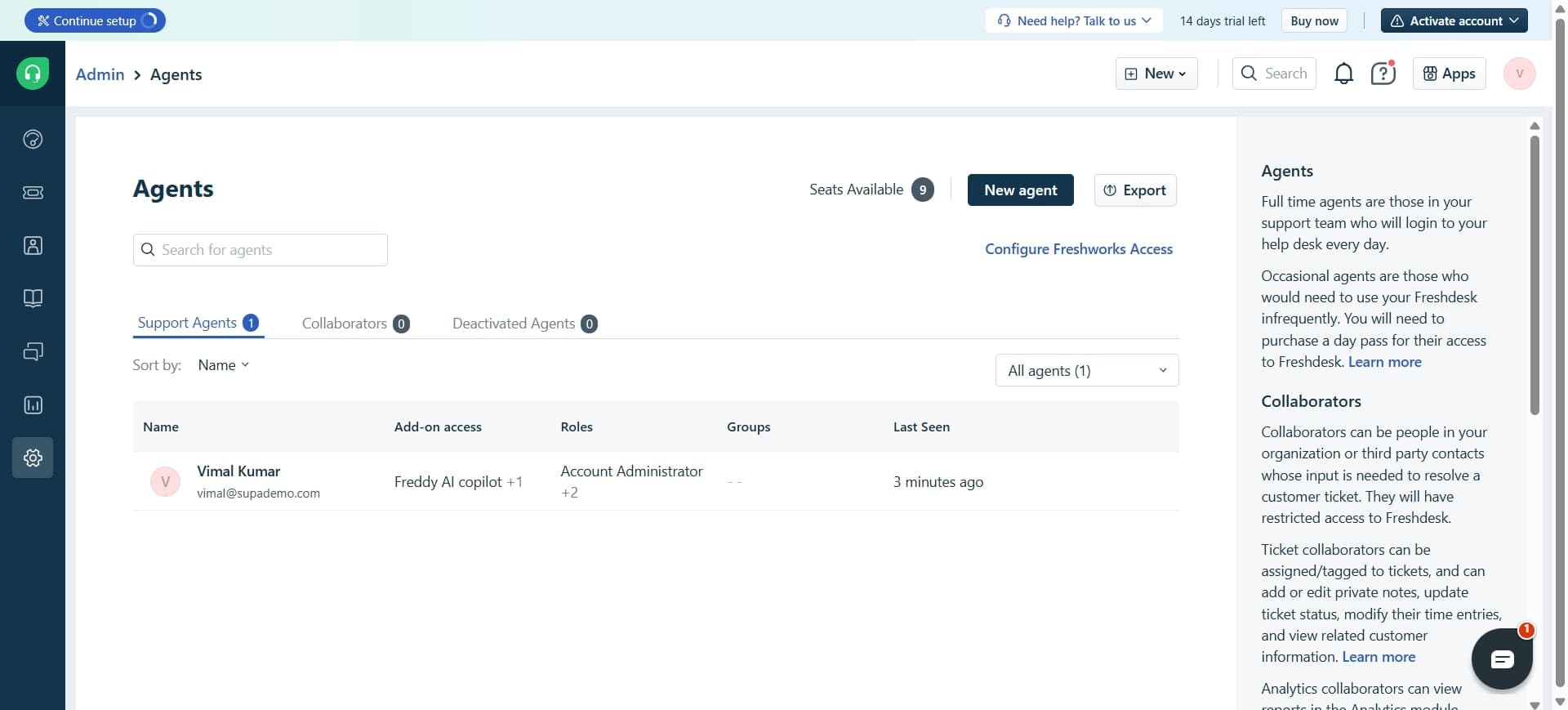Click the magnifier icon in agent search
This screenshot has width=1568, height=710.
(x=148, y=249)
